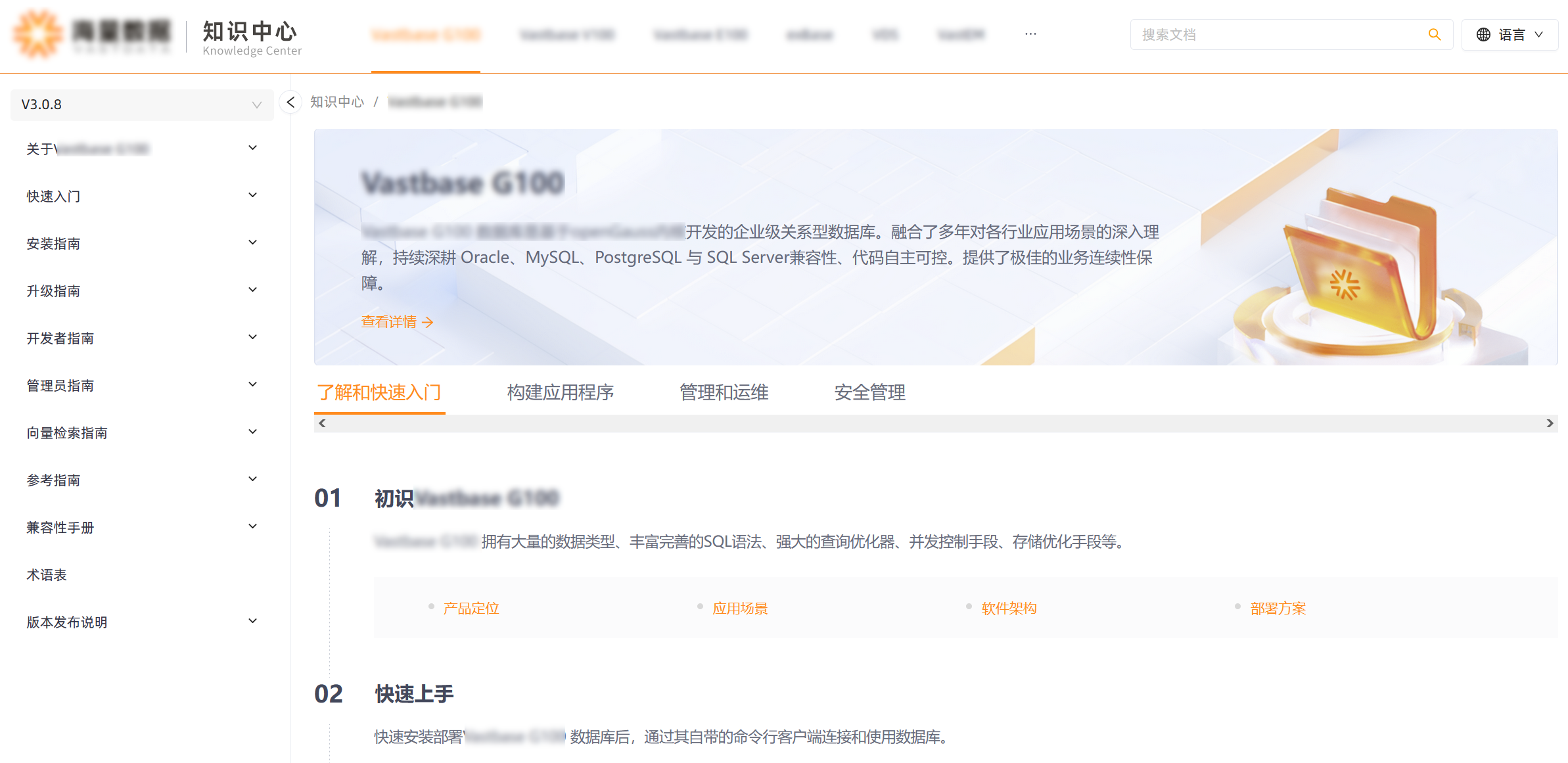
Task: Open the "..." overflow navigation menu
Action: pyautogui.click(x=1030, y=34)
